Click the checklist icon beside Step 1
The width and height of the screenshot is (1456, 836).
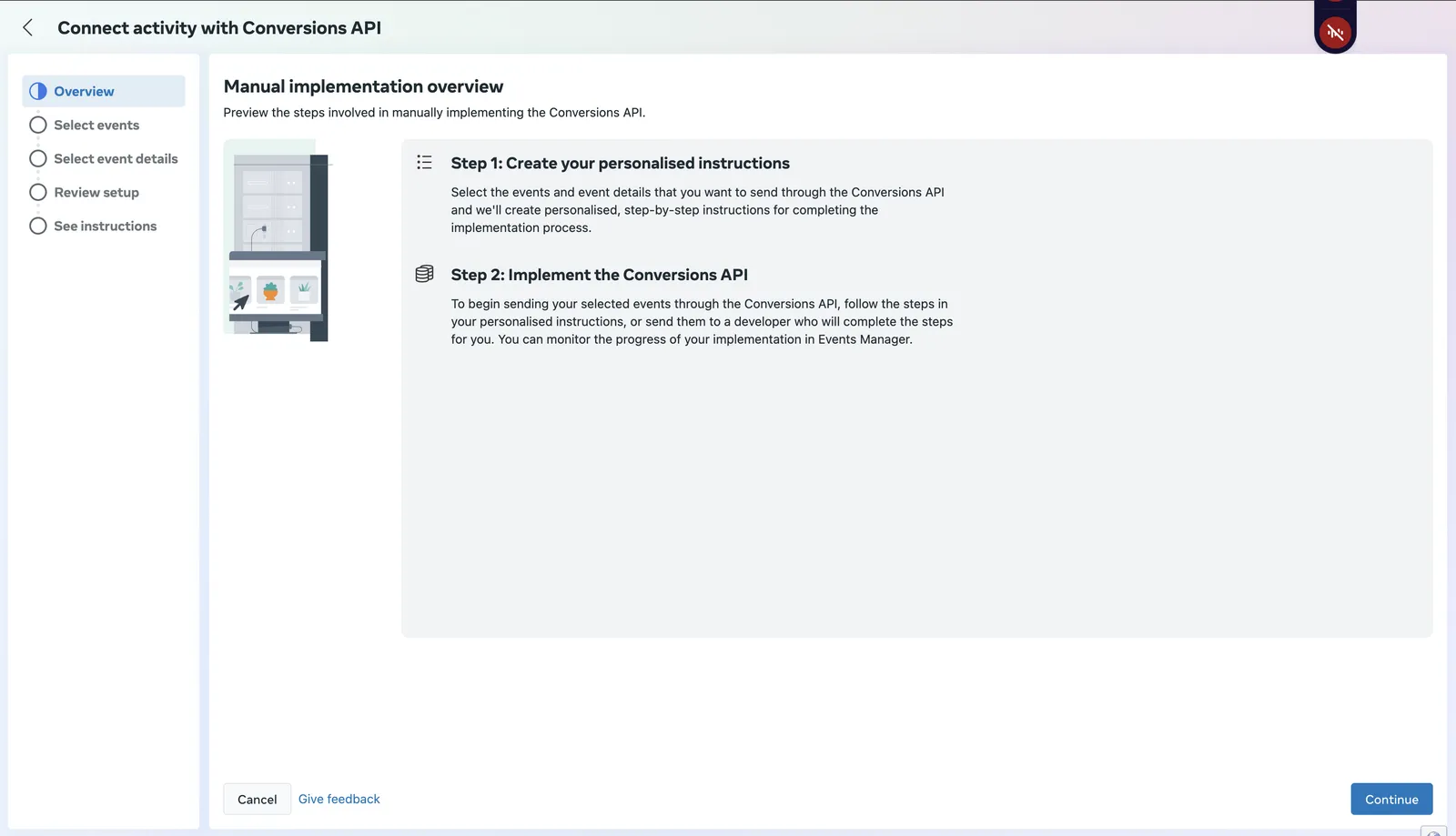pos(424,162)
